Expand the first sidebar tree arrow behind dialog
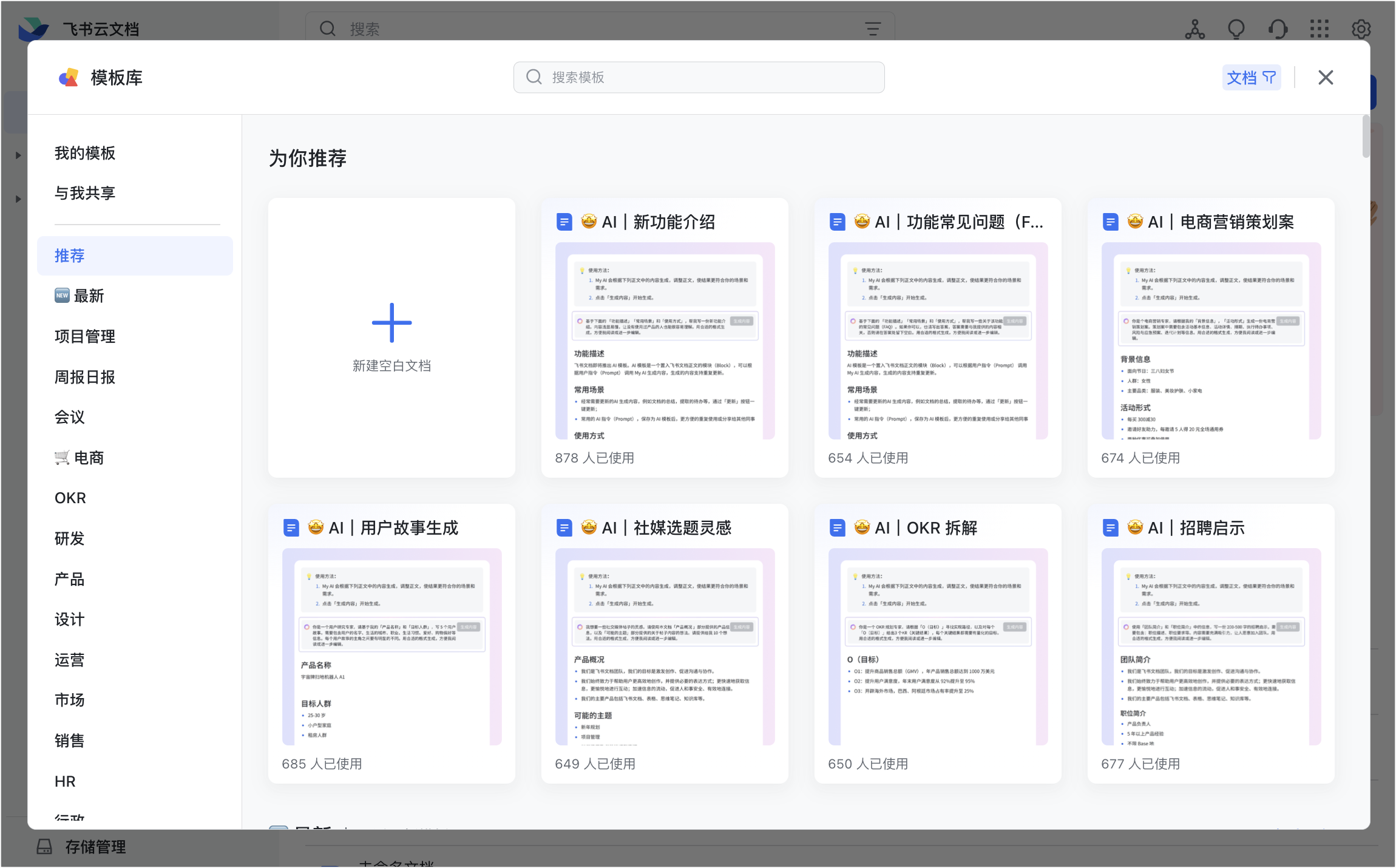 18,155
